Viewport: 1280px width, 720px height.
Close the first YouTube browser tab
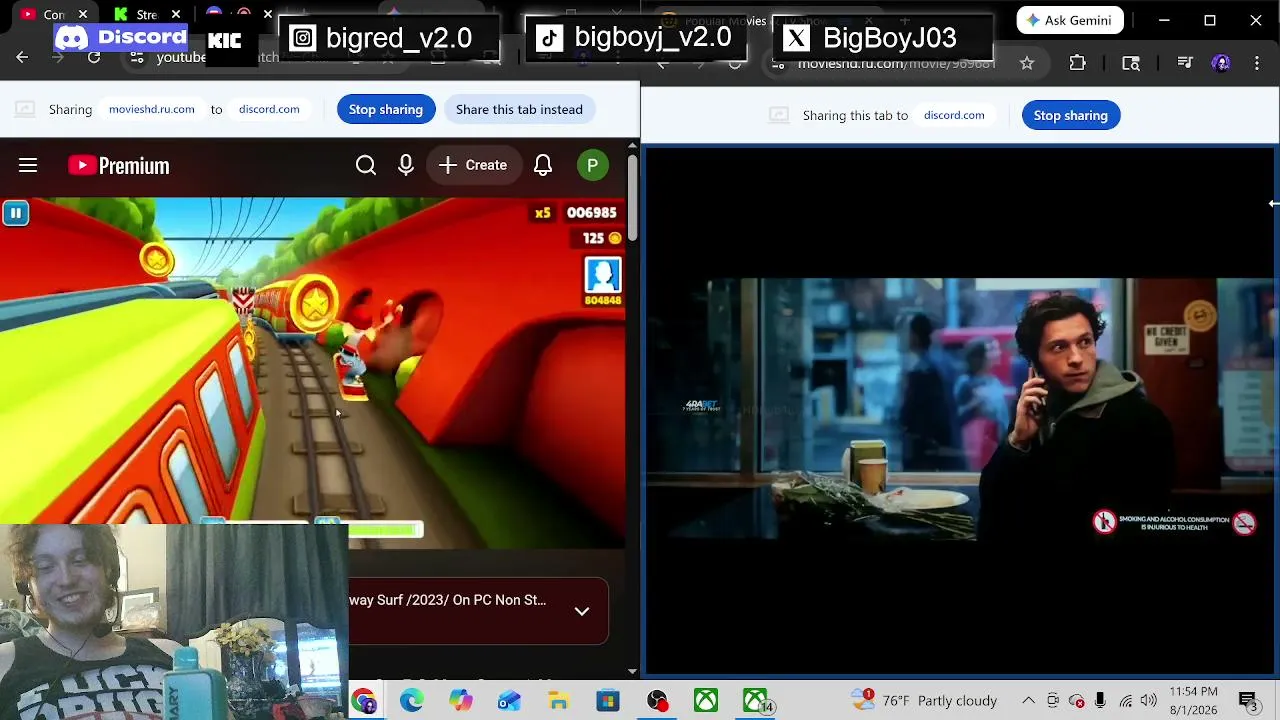[x=83, y=14]
